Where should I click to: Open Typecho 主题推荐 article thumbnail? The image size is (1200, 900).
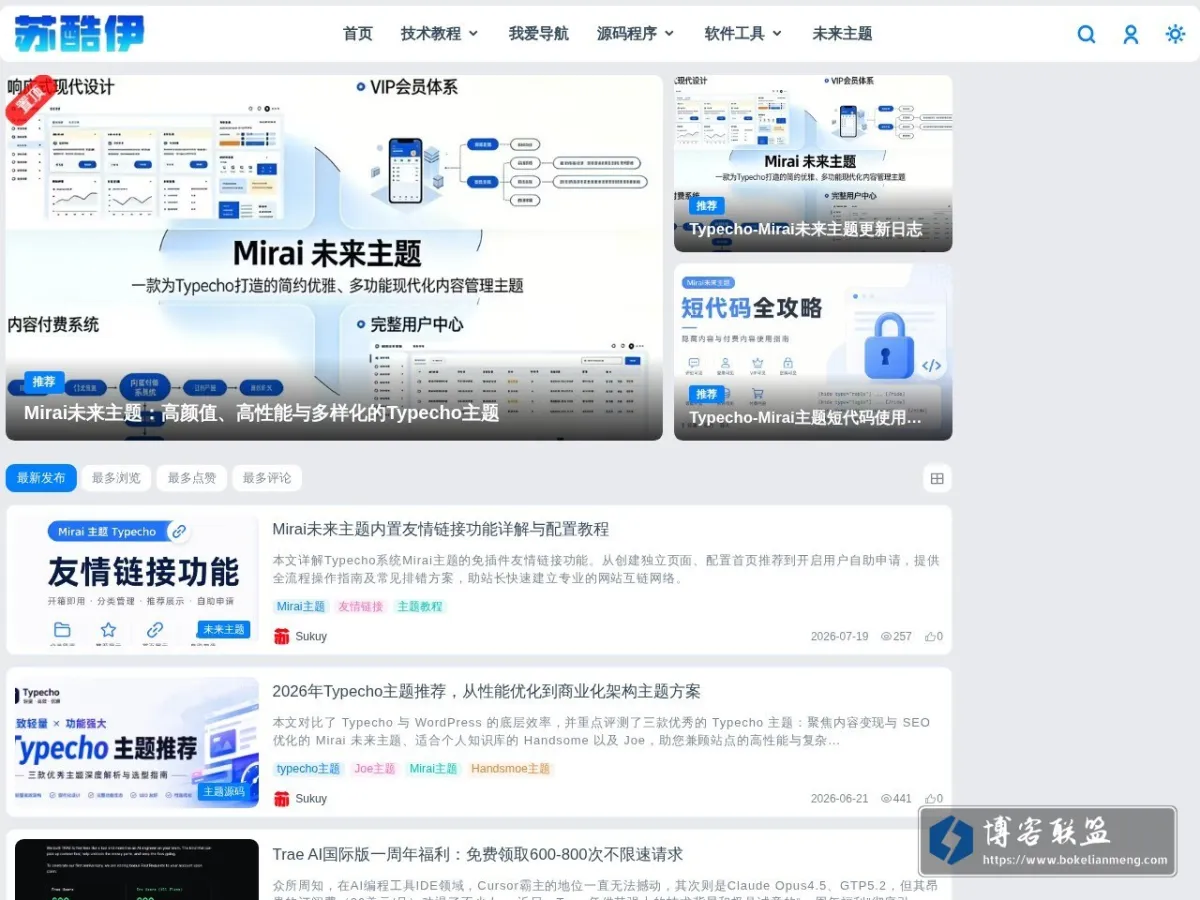[x=137, y=742]
